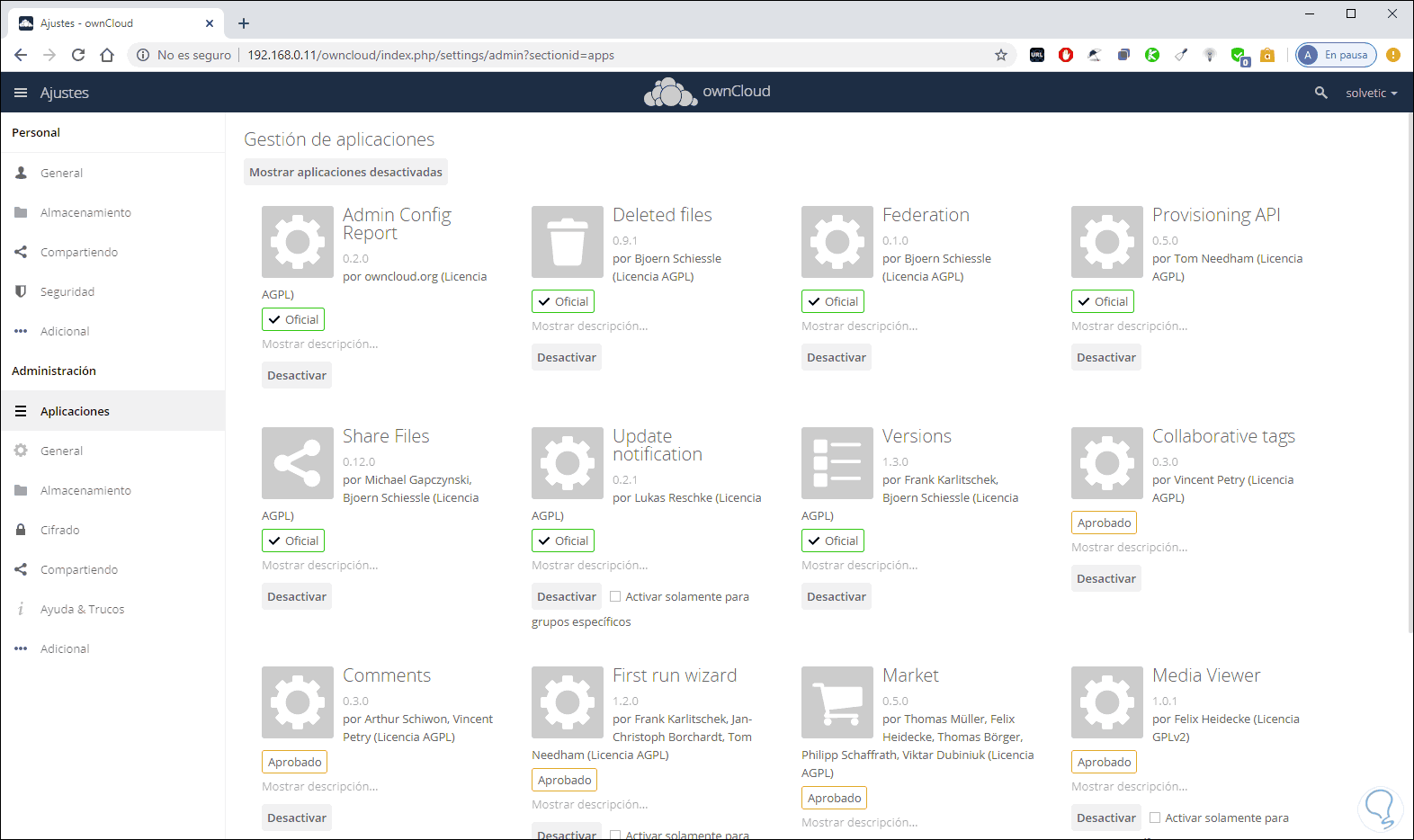Click the Deleted files trash icon
This screenshot has height=840, width=1414.
pyautogui.click(x=568, y=242)
